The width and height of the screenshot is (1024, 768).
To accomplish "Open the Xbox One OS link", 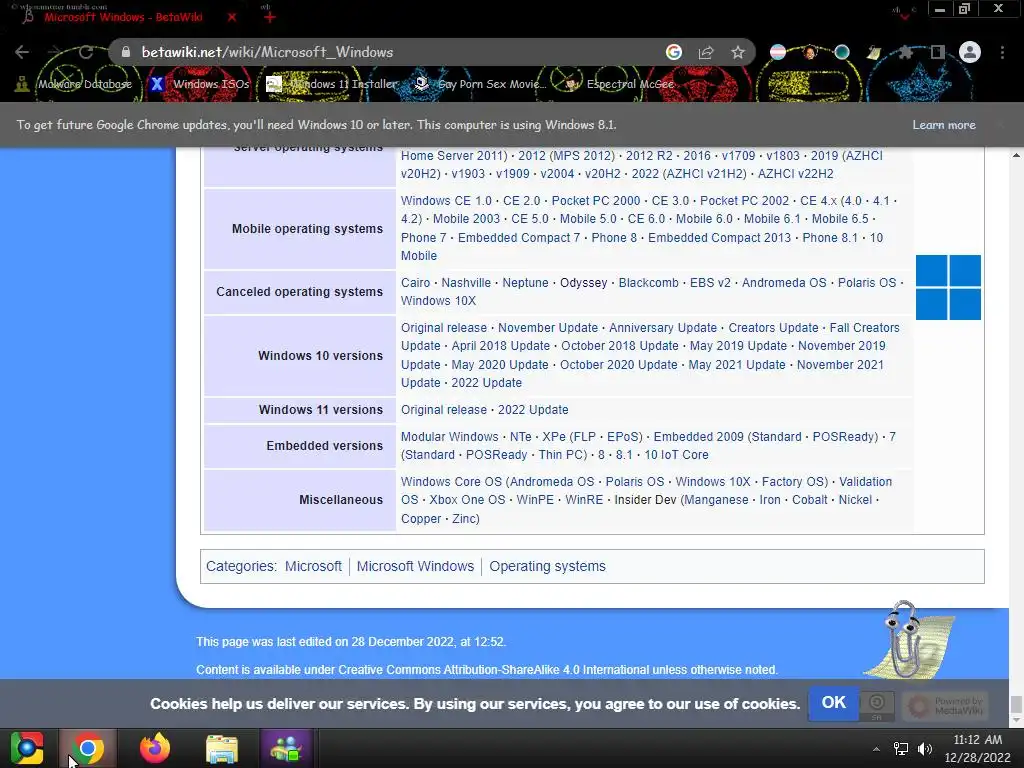I will [x=467, y=500].
